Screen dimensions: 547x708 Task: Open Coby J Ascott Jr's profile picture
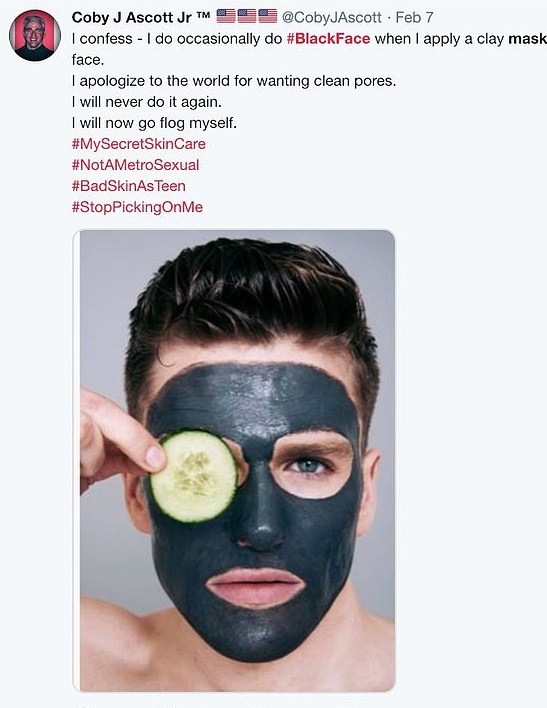[35, 36]
